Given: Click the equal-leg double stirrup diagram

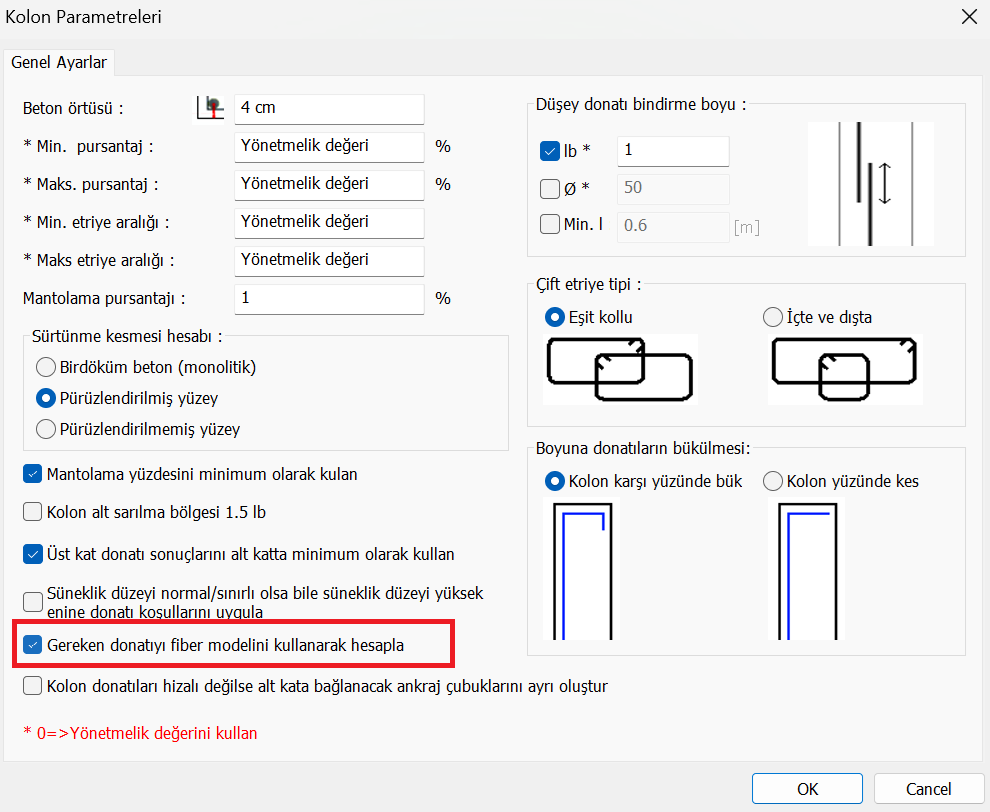Looking at the screenshot, I should [x=620, y=369].
